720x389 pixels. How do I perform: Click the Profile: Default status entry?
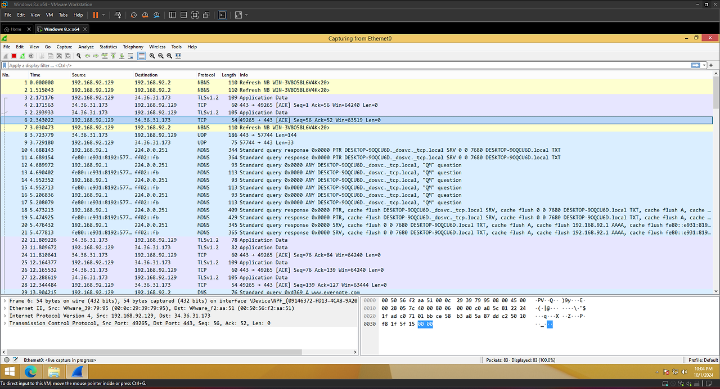[703, 360]
